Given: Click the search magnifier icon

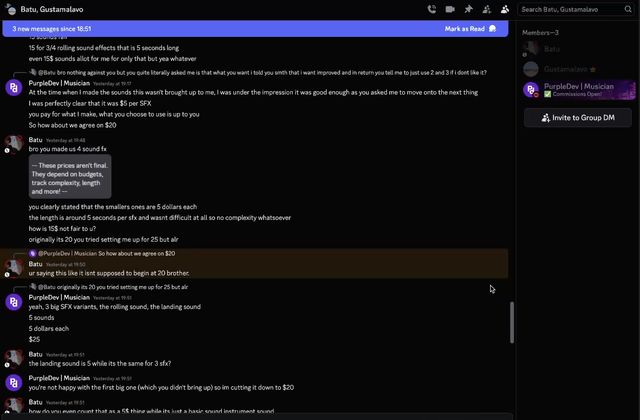Looking at the screenshot, I should pos(628,9).
